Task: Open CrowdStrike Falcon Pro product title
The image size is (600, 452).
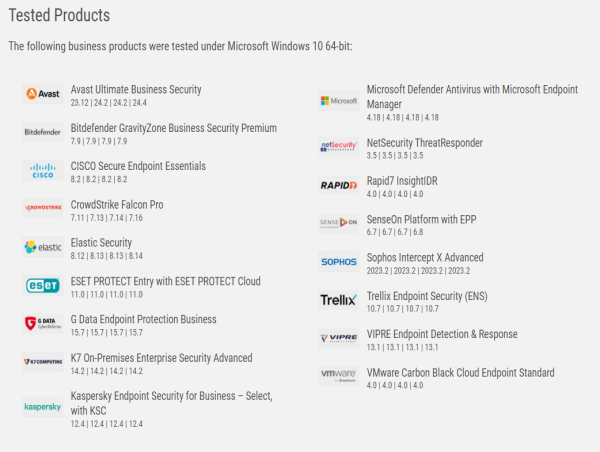Action: (x=117, y=205)
